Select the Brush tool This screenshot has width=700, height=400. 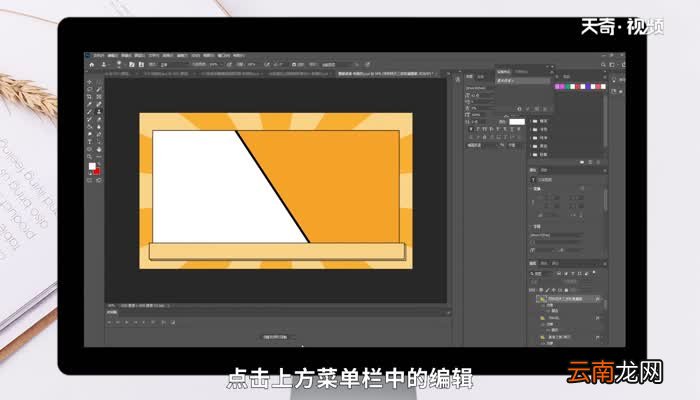(x=90, y=112)
